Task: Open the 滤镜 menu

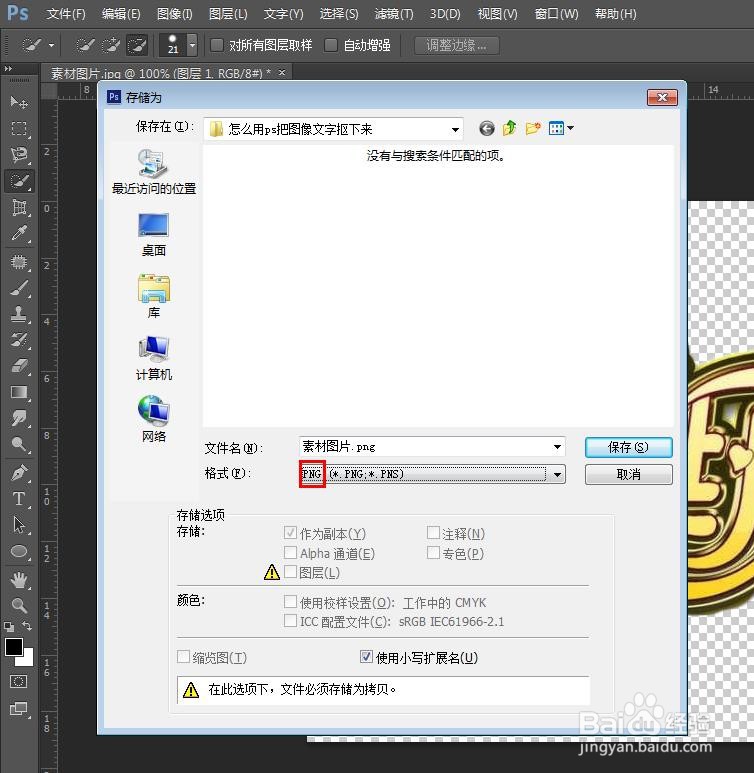Action: tap(394, 14)
